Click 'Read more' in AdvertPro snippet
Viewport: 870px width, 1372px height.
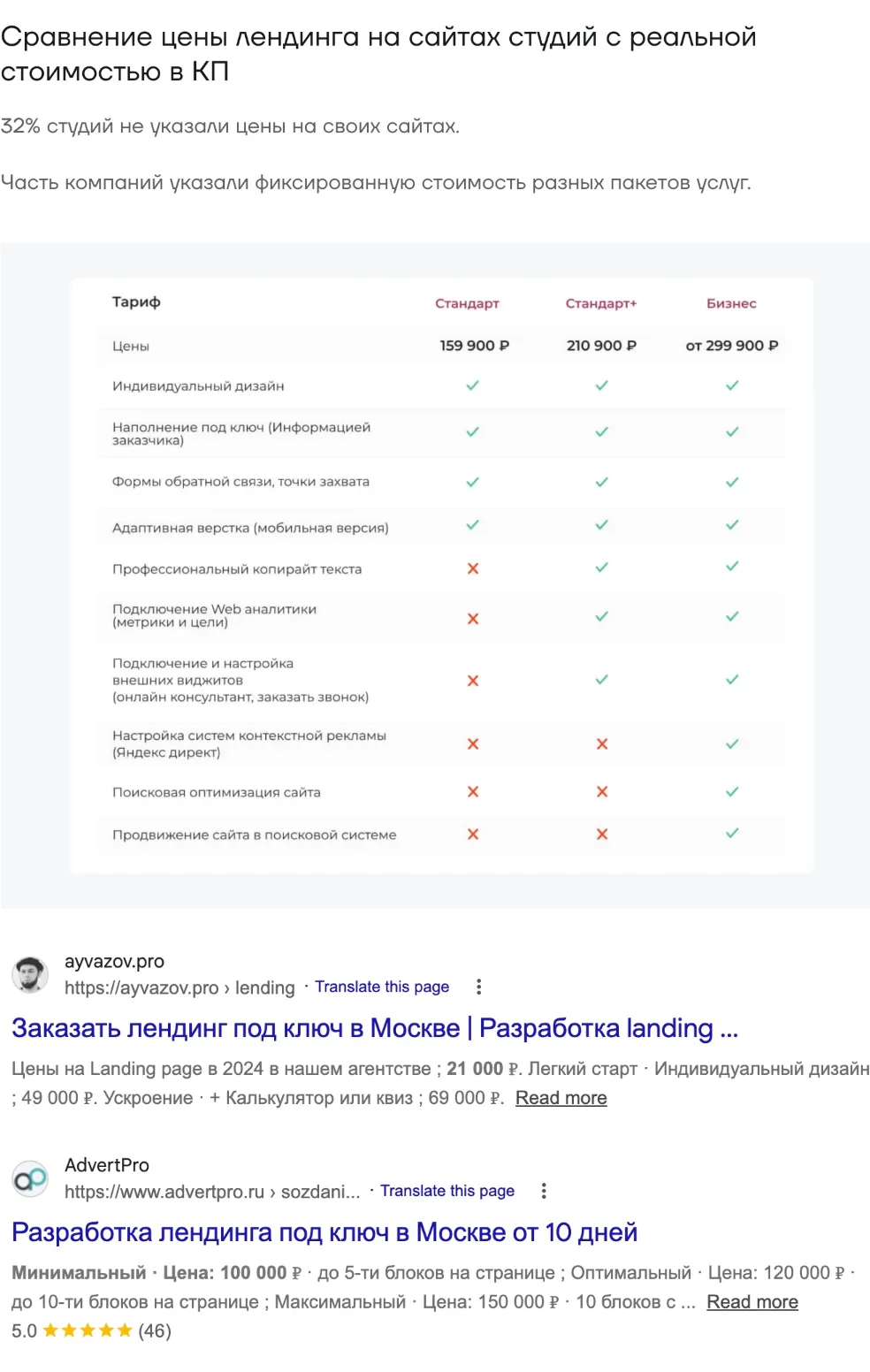click(752, 1302)
